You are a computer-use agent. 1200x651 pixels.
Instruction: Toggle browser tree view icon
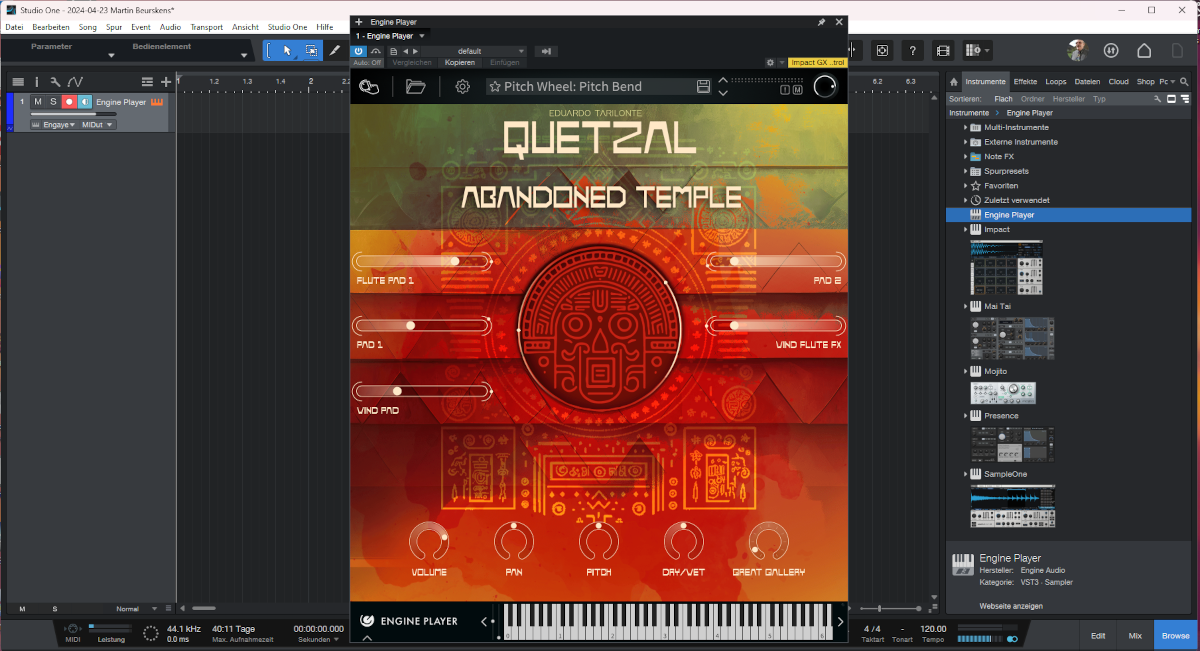point(1185,99)
